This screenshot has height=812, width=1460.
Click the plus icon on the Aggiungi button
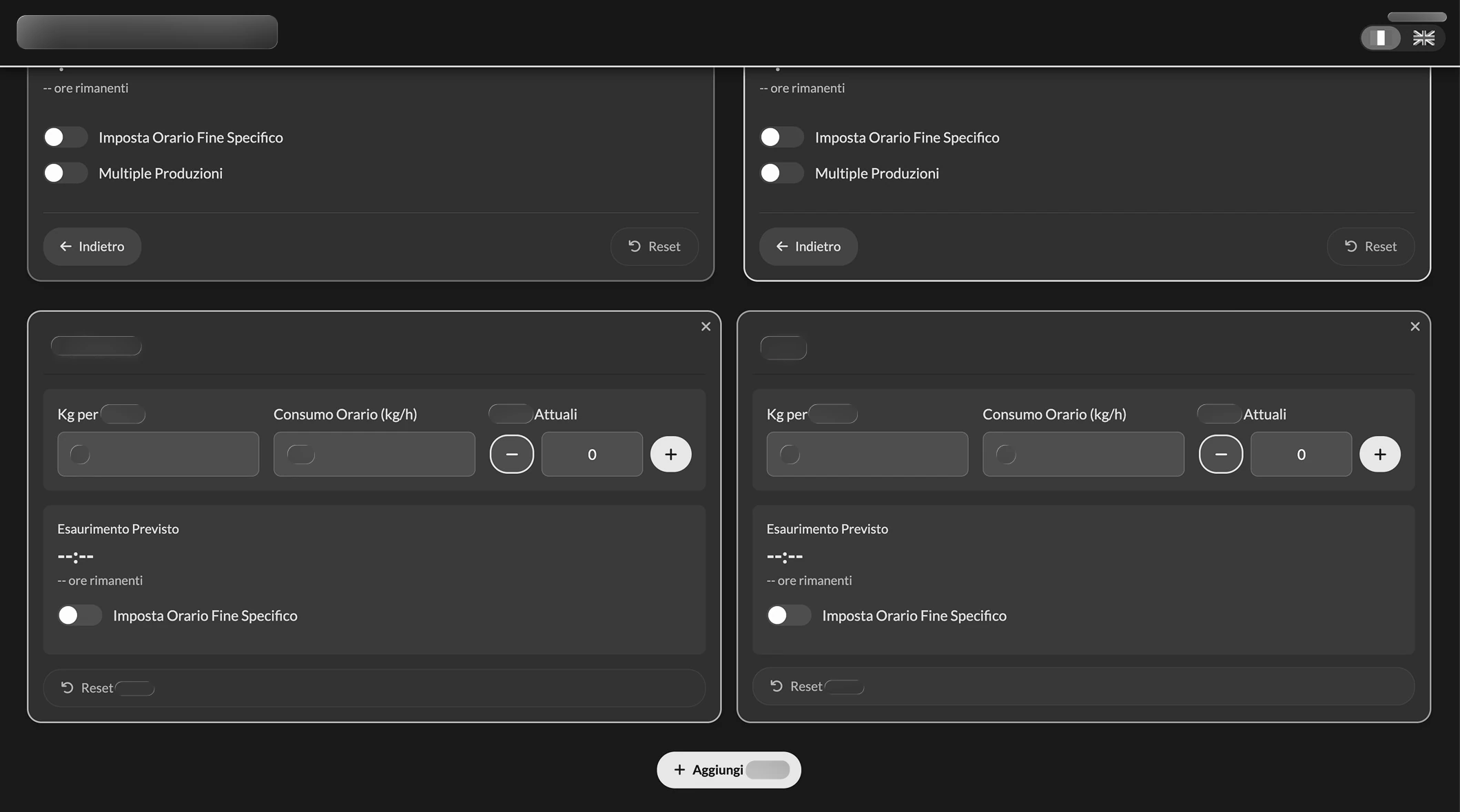tap(680, 769)
